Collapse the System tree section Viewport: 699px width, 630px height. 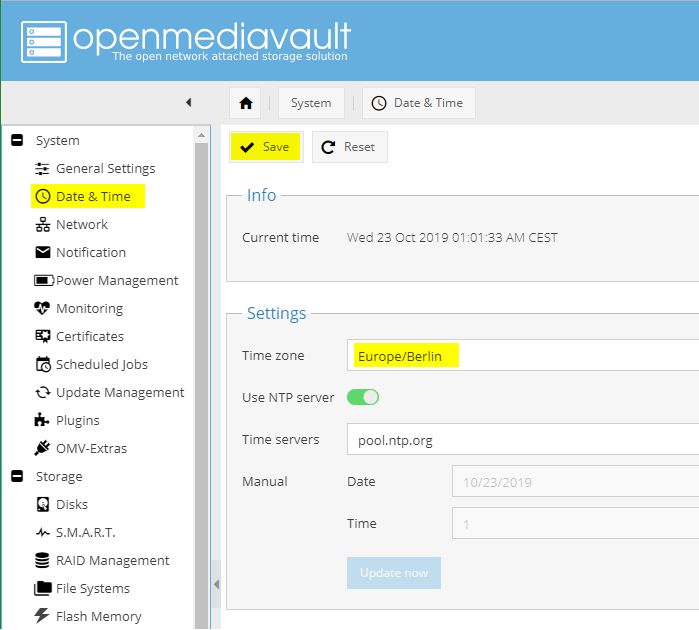click(17, 140)
